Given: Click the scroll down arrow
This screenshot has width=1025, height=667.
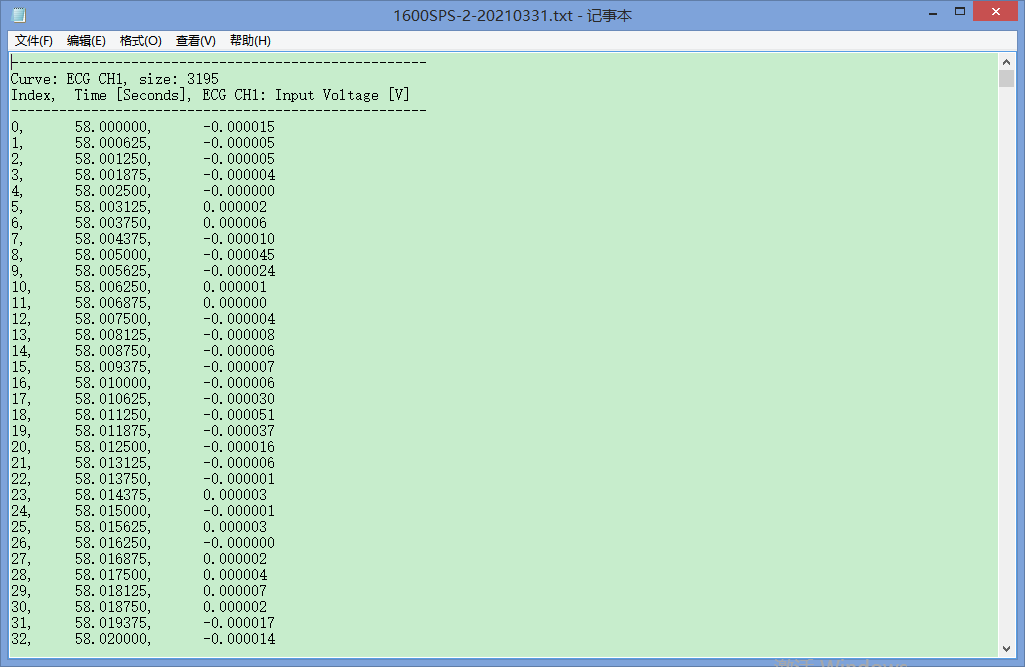Looking at the screenshot, I should [x=1006, y=649].
